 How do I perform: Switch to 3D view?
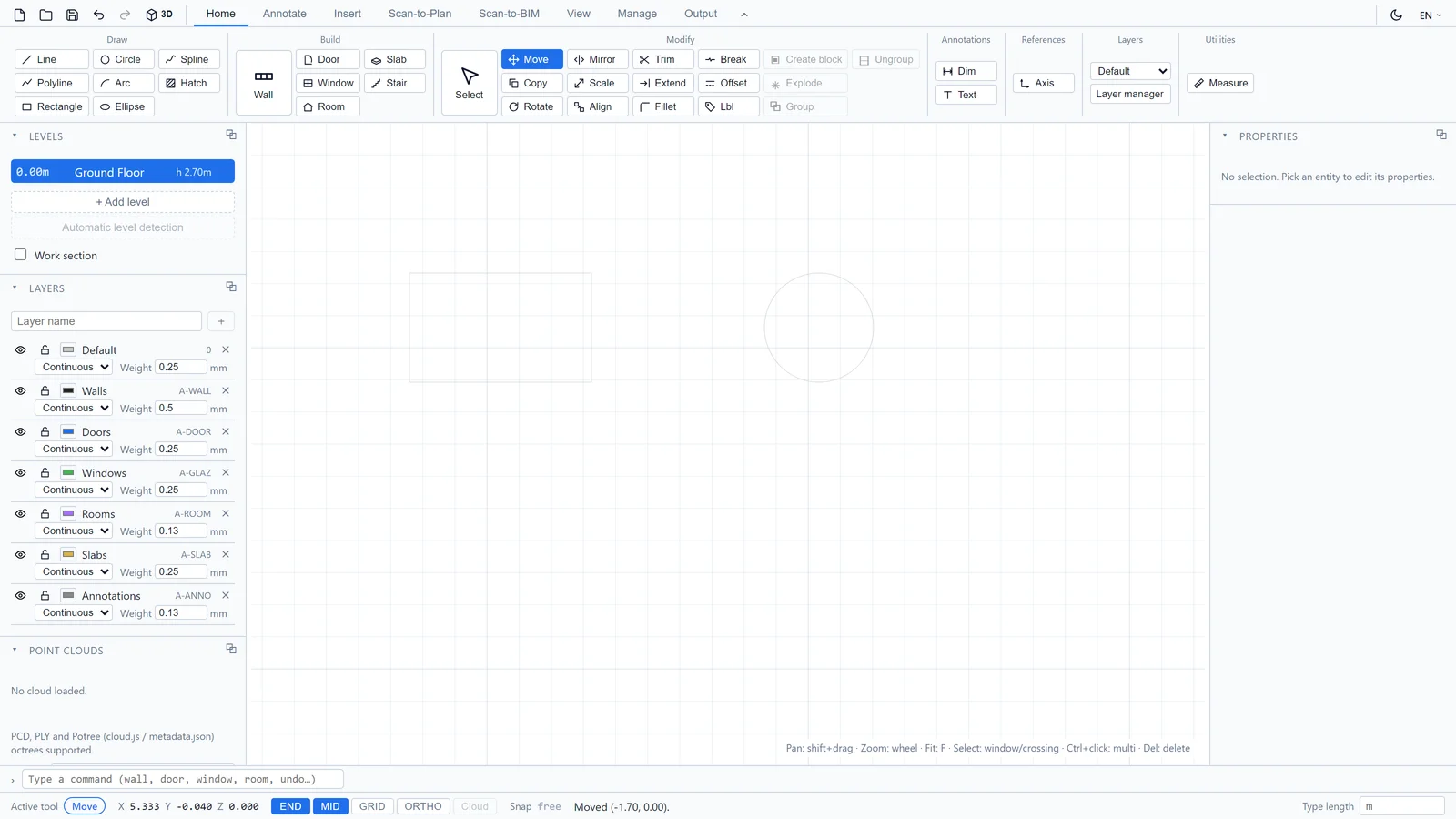coord(159,15)
